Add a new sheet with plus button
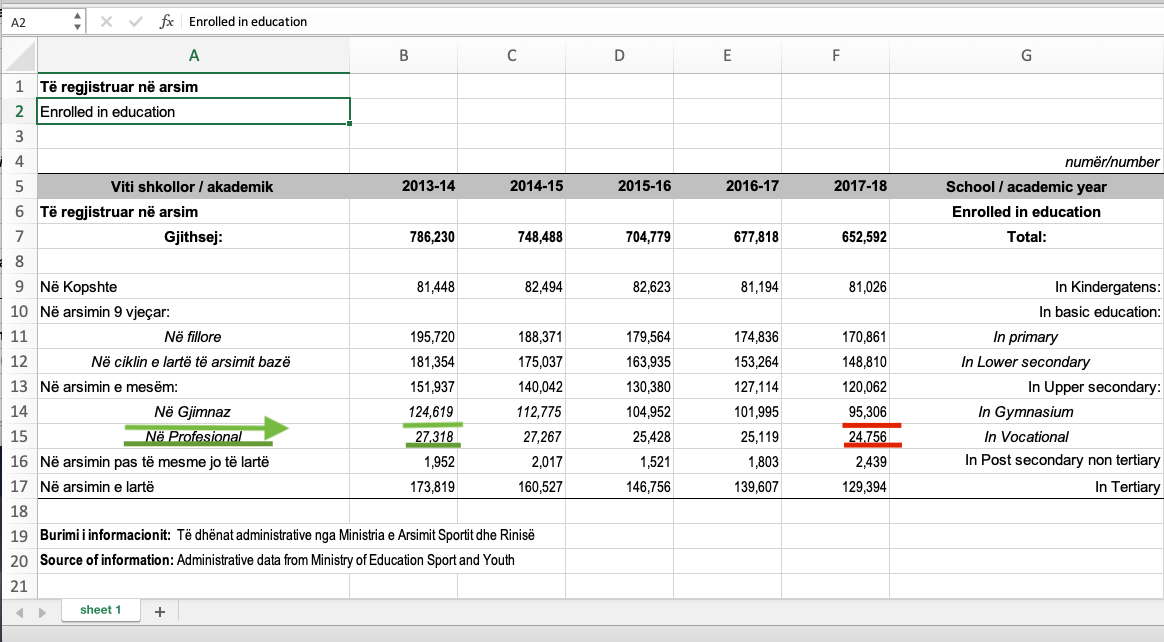The image size is (1164, 642). [x=159, y=611]
